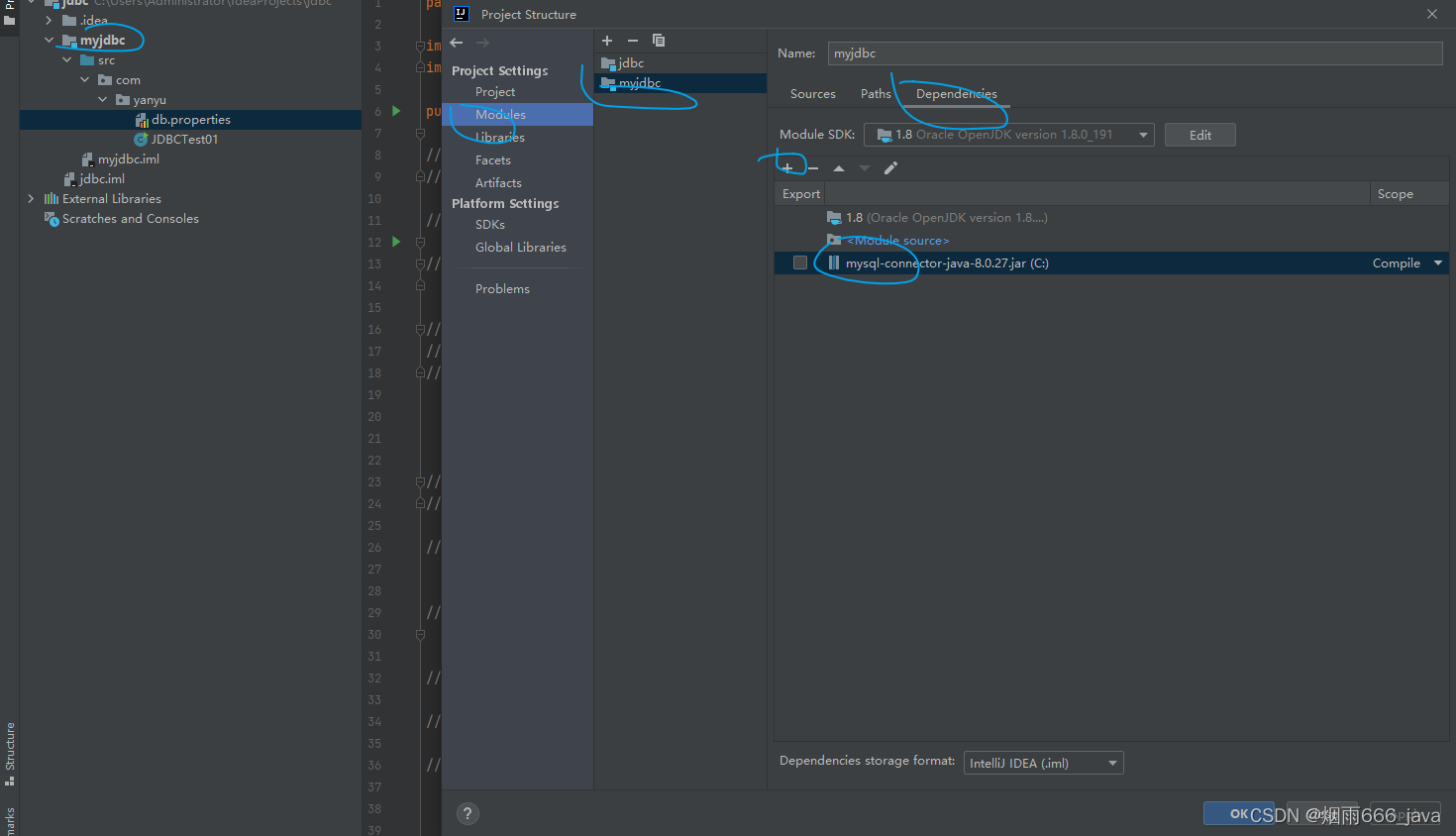Viewport: 1456px width, 836px height.
Task: Click the forward navigation arrow in Project Structure
Action: click(x=482, y=43)
